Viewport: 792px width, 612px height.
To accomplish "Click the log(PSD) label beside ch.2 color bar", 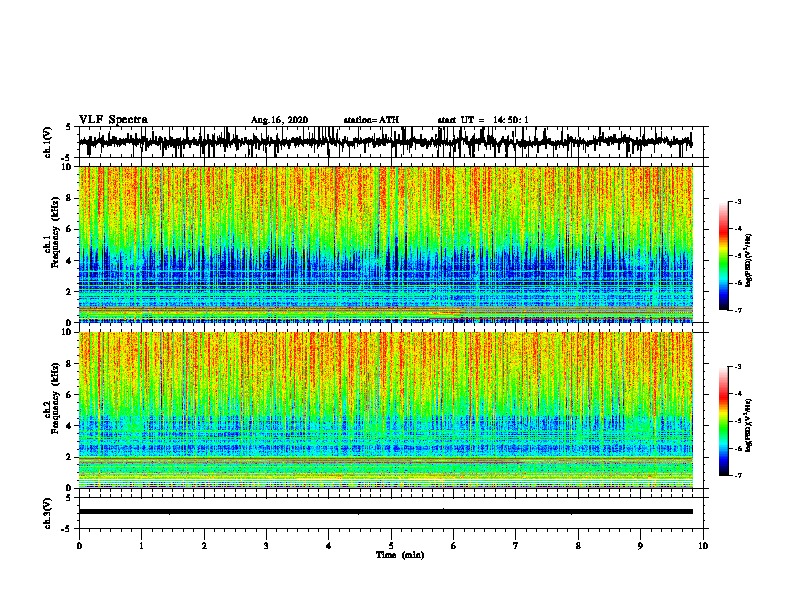I will pyautogui.click(x=748, y=425).
